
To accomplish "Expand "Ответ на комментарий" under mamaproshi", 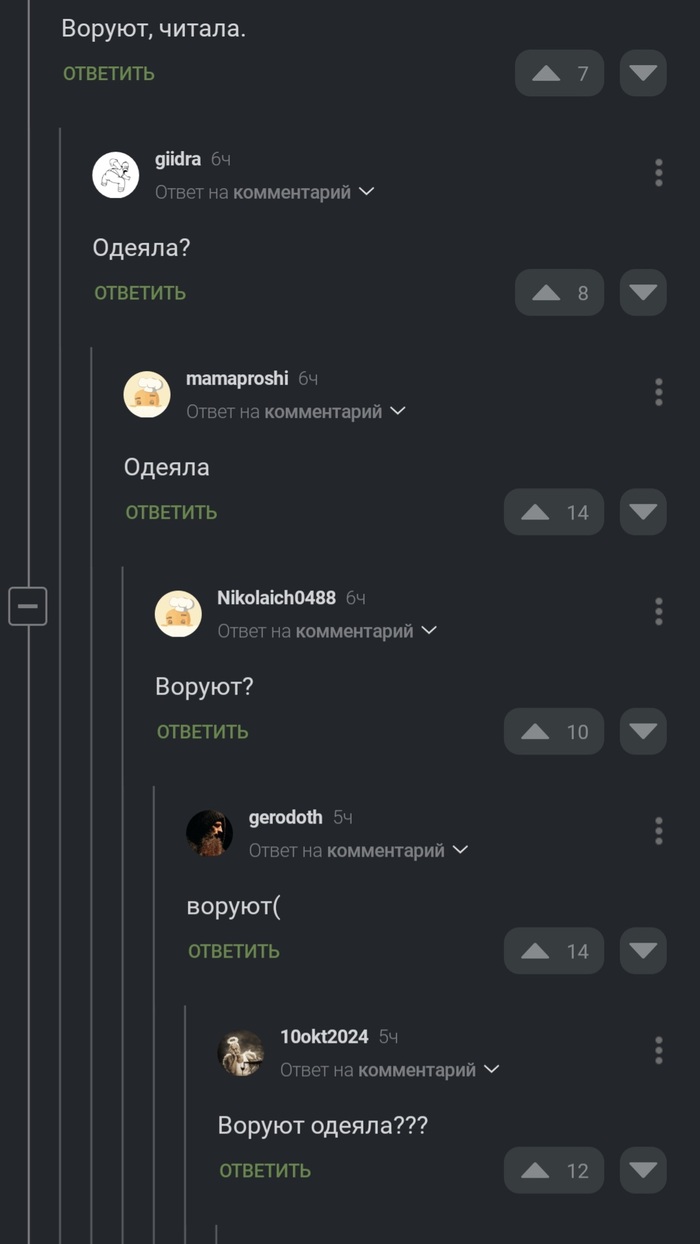I will [x=296, y=411].
